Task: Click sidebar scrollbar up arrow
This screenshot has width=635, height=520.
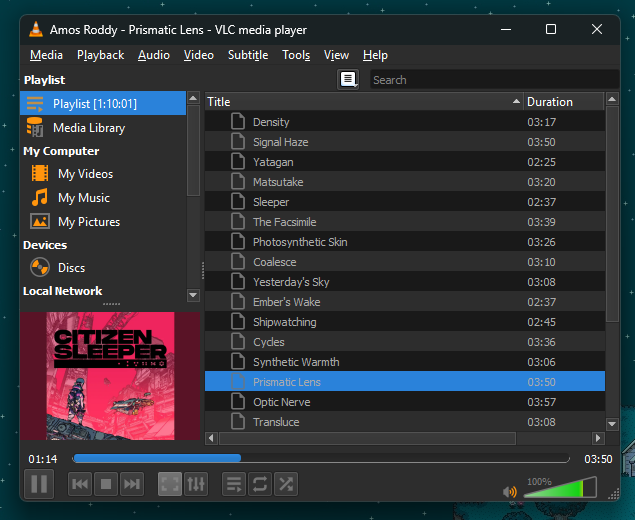Action: pyautogui.click(x=193, y=98)
